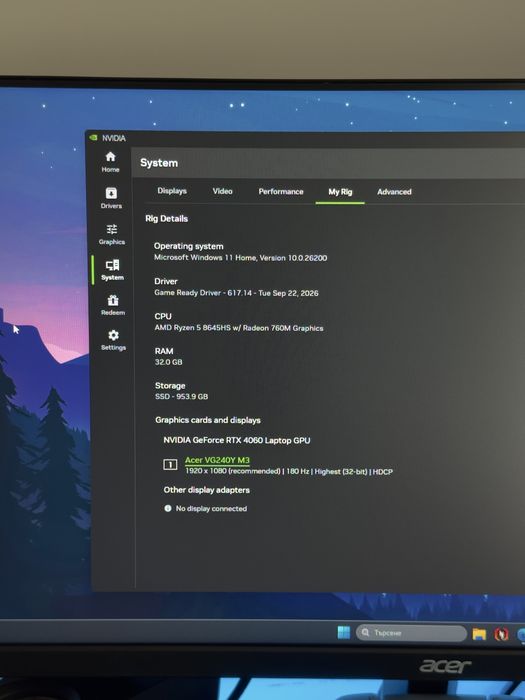Viewport: 525px width, 700px height.
Task: Click the info icon beside No display connected
Action: point(168,508)
